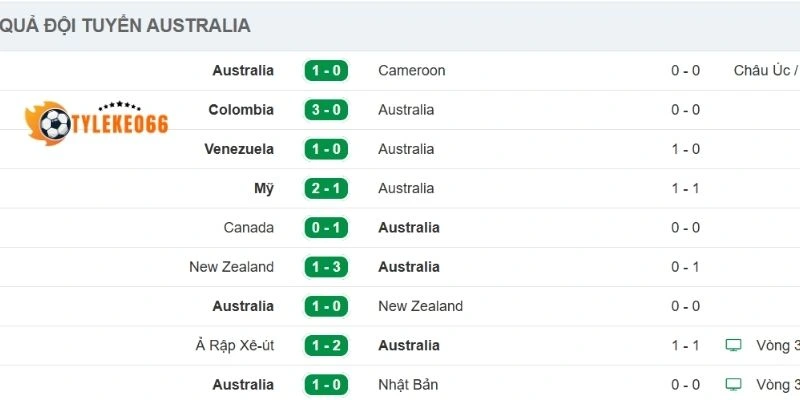Click the 1 - 2 badge for Ả Rập Xê-út match

coord(325,345)
